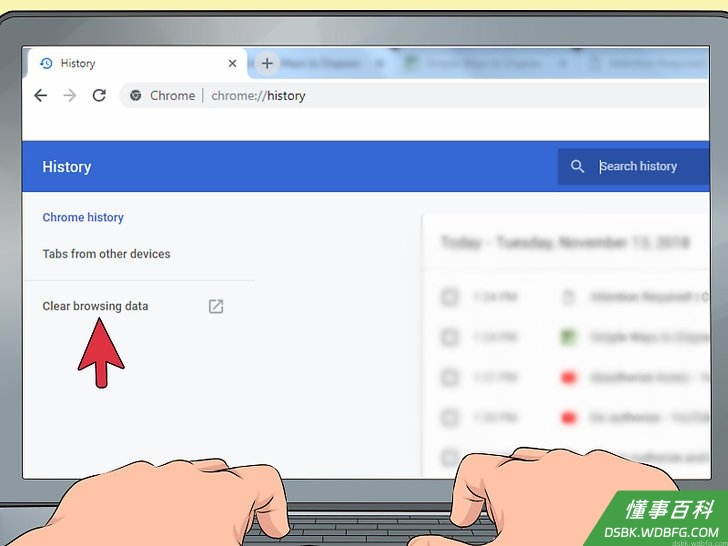Click the chrome://history address bar
Image resolution: width=728 pixels, height=546 pixels.
point(413,96)
